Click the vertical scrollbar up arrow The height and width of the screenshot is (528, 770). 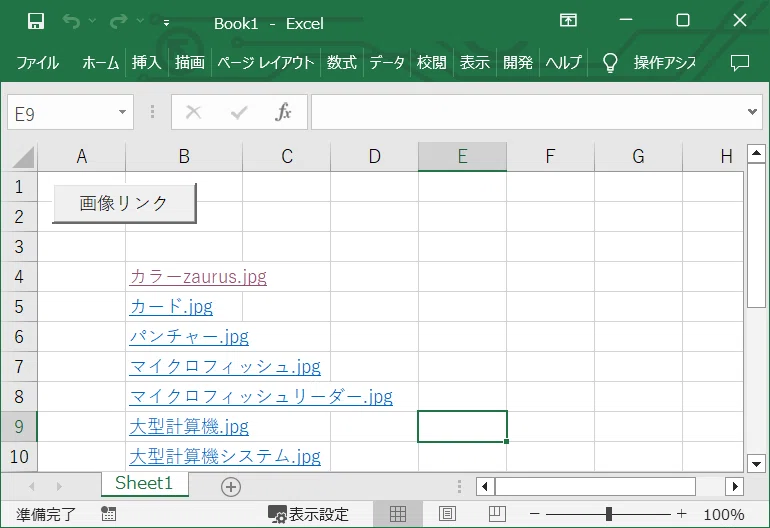click(x=756, y=154)
